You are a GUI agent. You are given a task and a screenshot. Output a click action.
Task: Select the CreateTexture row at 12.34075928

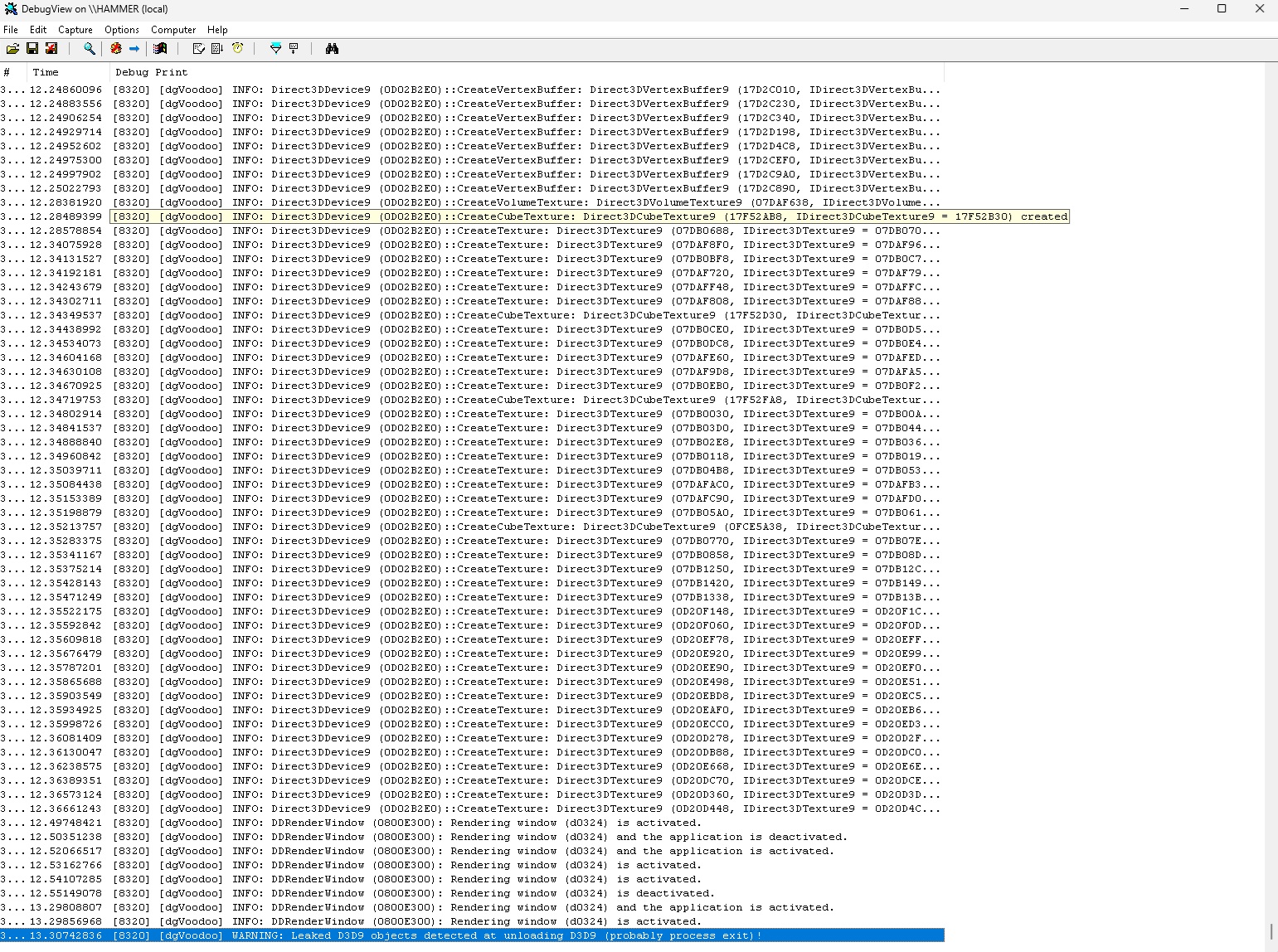pos(472,245)
